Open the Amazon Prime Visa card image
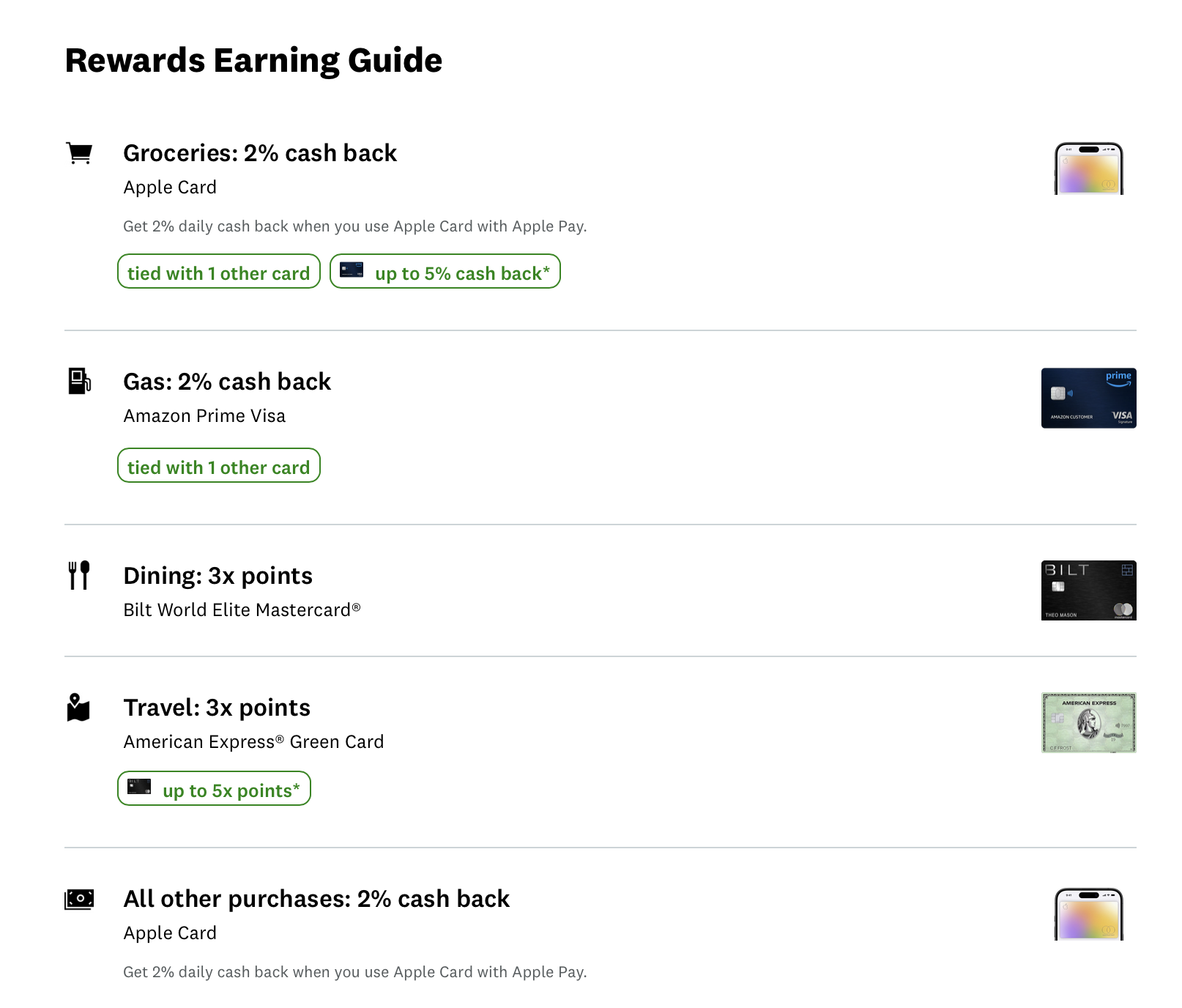 [1088, 398]
